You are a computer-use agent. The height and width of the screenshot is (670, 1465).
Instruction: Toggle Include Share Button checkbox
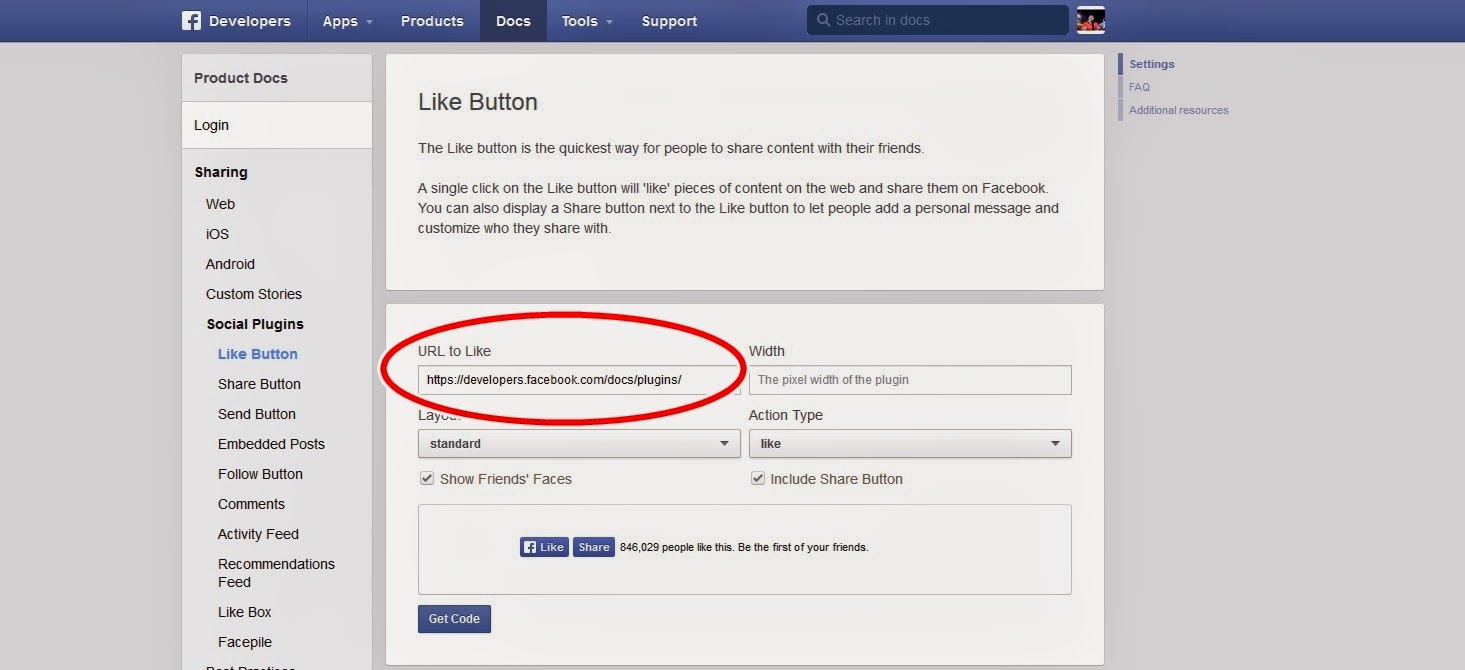pyautogui.click(x=757, y=479)
